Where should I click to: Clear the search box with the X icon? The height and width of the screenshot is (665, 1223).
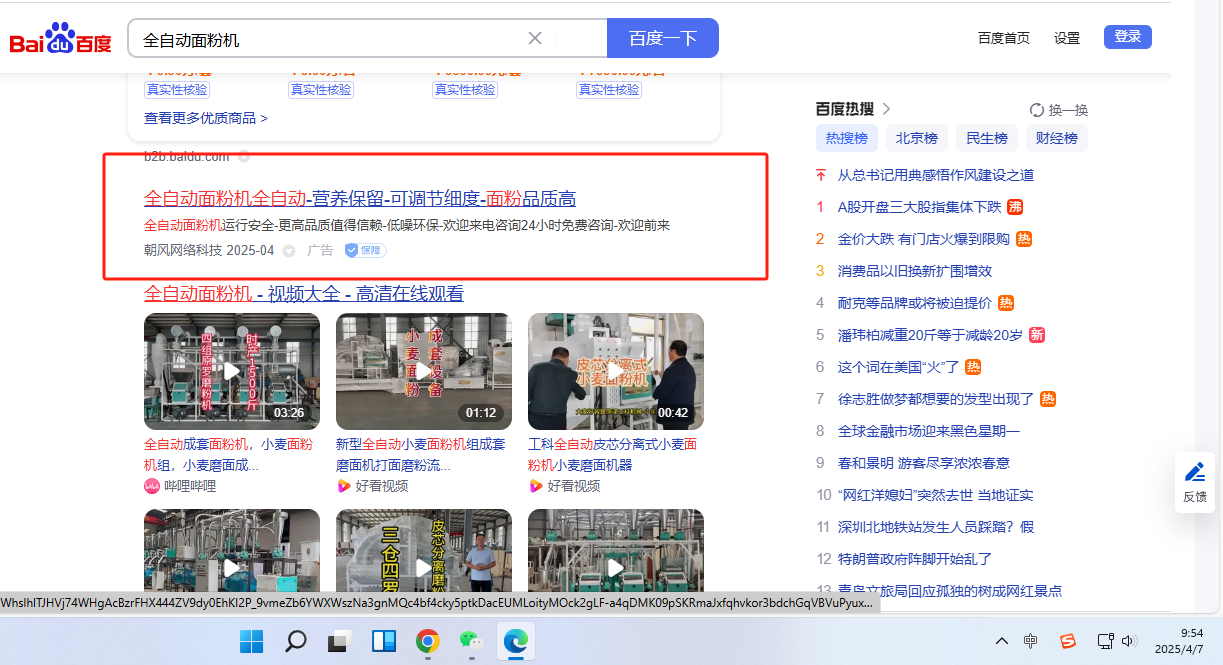point(535,38)
